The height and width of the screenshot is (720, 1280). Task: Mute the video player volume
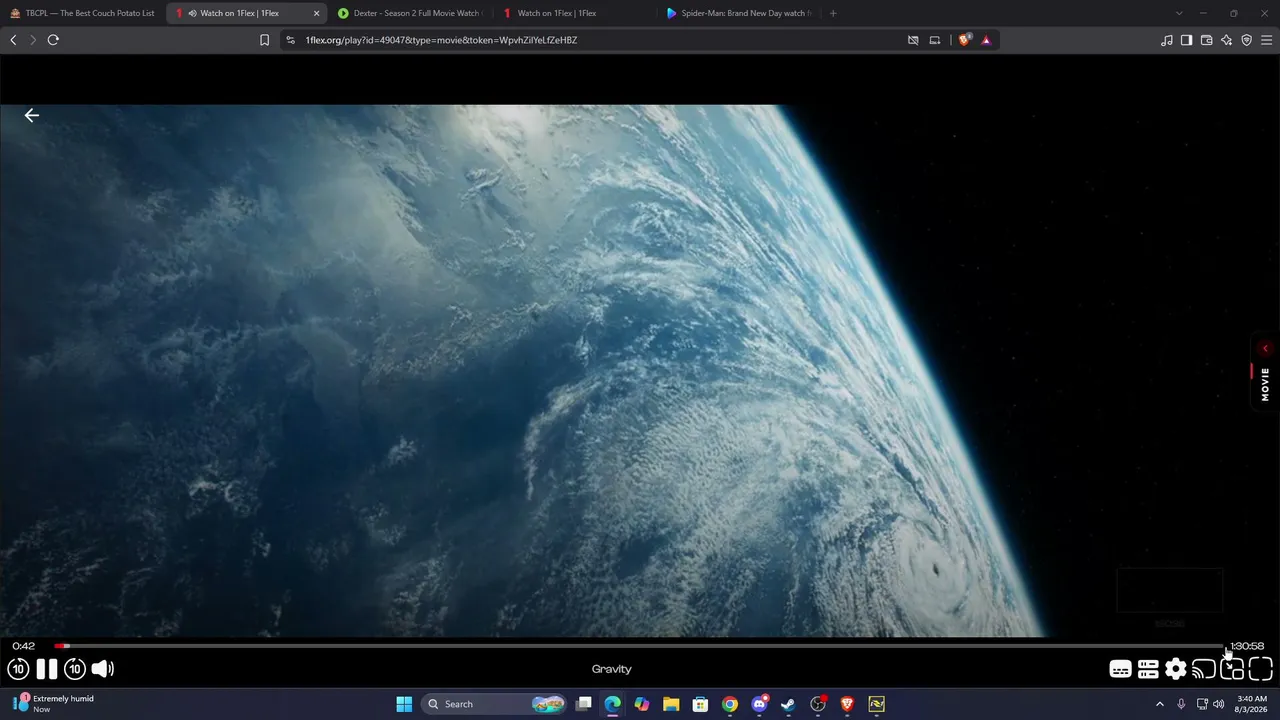[103, 669]
